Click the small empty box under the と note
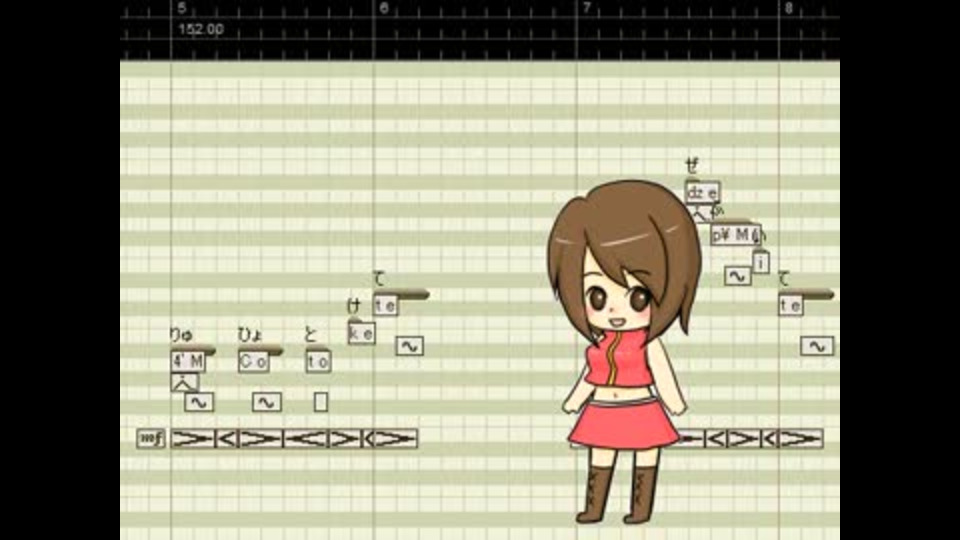 point(321,402)
